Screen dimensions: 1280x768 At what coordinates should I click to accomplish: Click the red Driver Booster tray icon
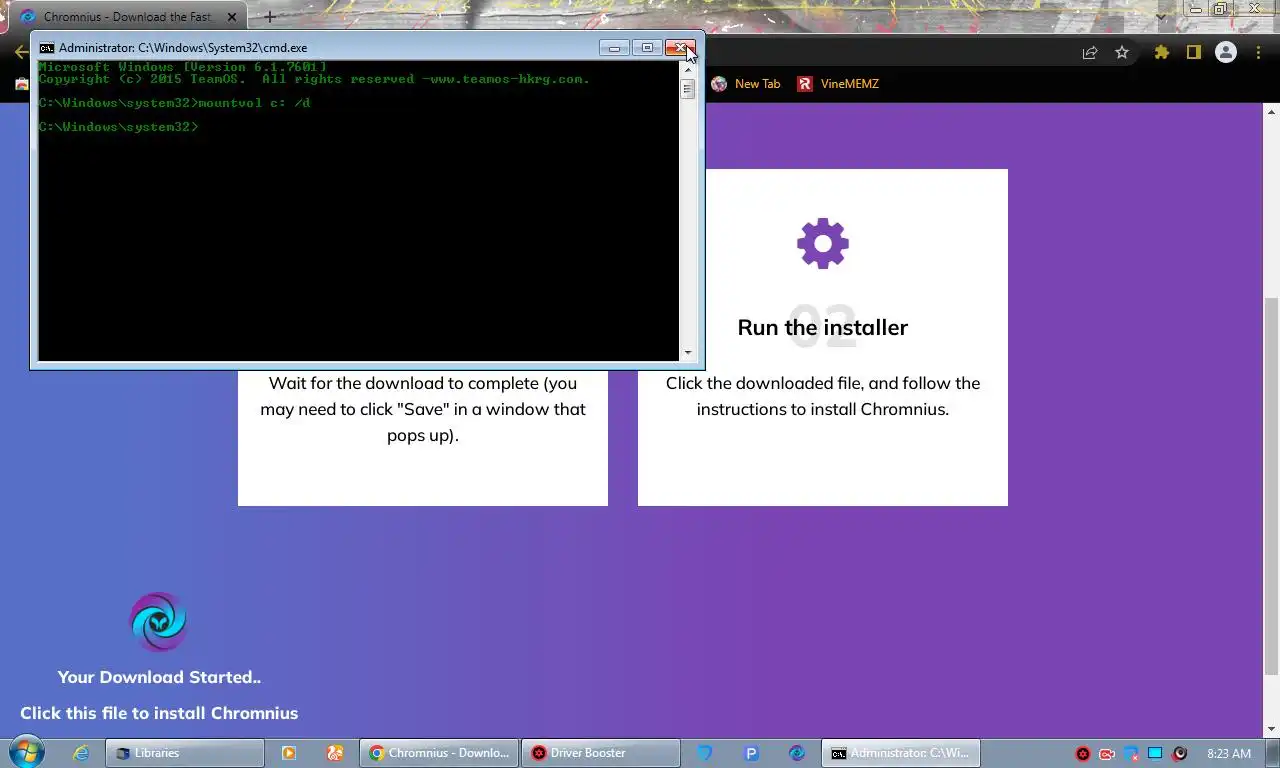pyautogui.click(x=1082, y=754)
